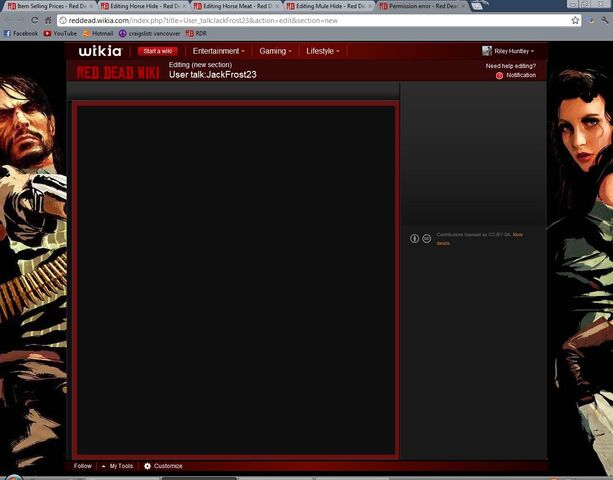Close the Editing Mule Hide tab
This screenshot has width=613, height=480.
coord(371,6)
